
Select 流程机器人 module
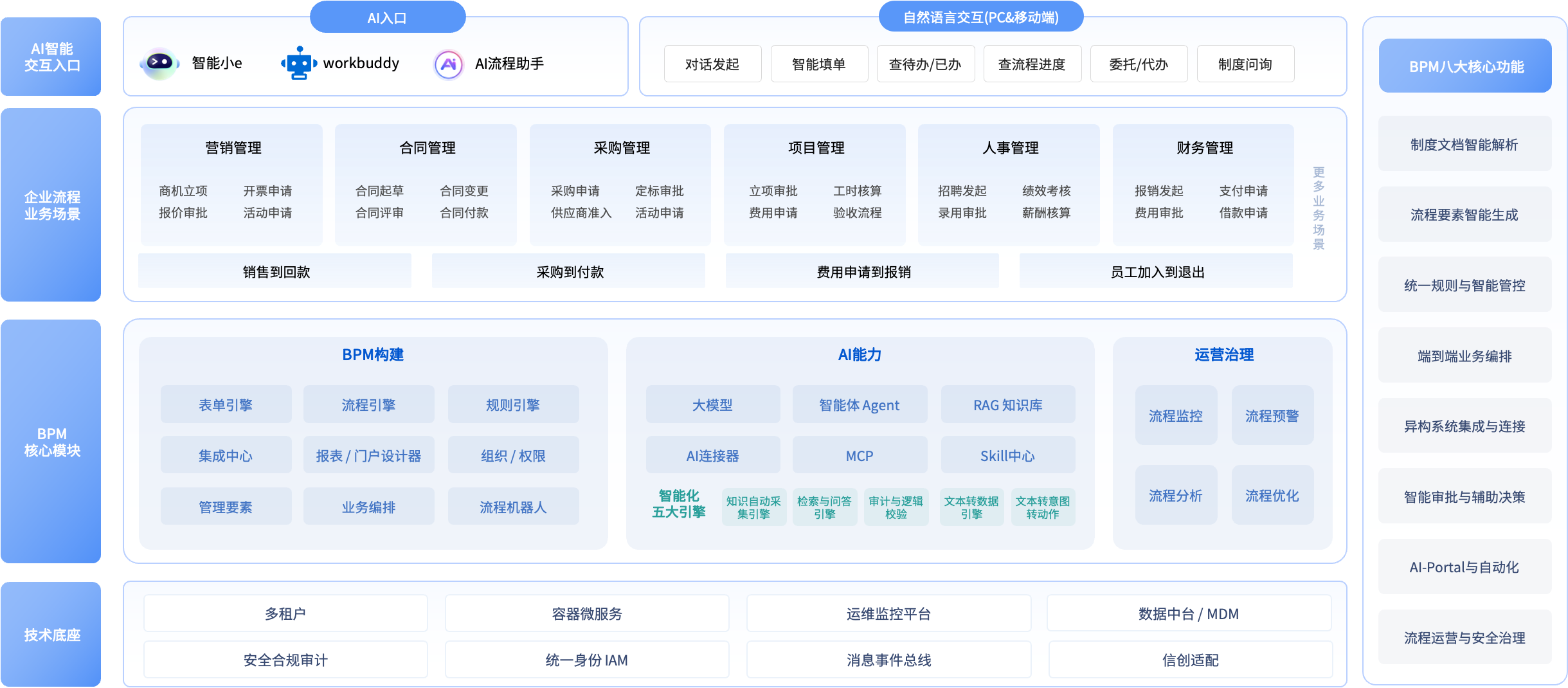pos(514,507)
